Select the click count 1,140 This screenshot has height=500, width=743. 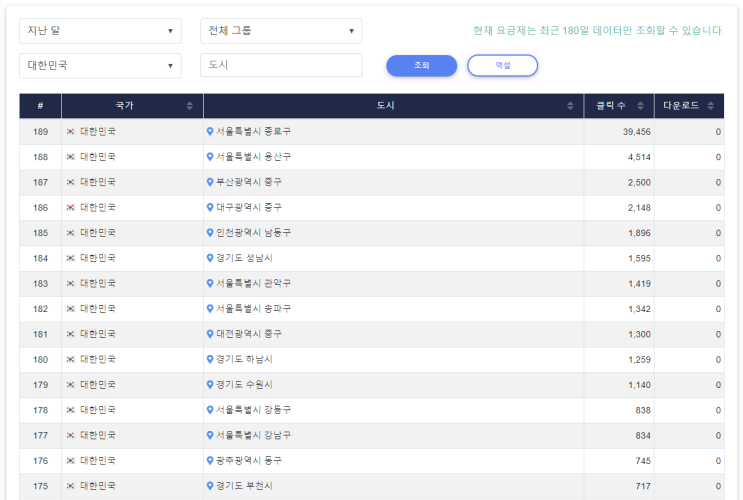[639, 385]
